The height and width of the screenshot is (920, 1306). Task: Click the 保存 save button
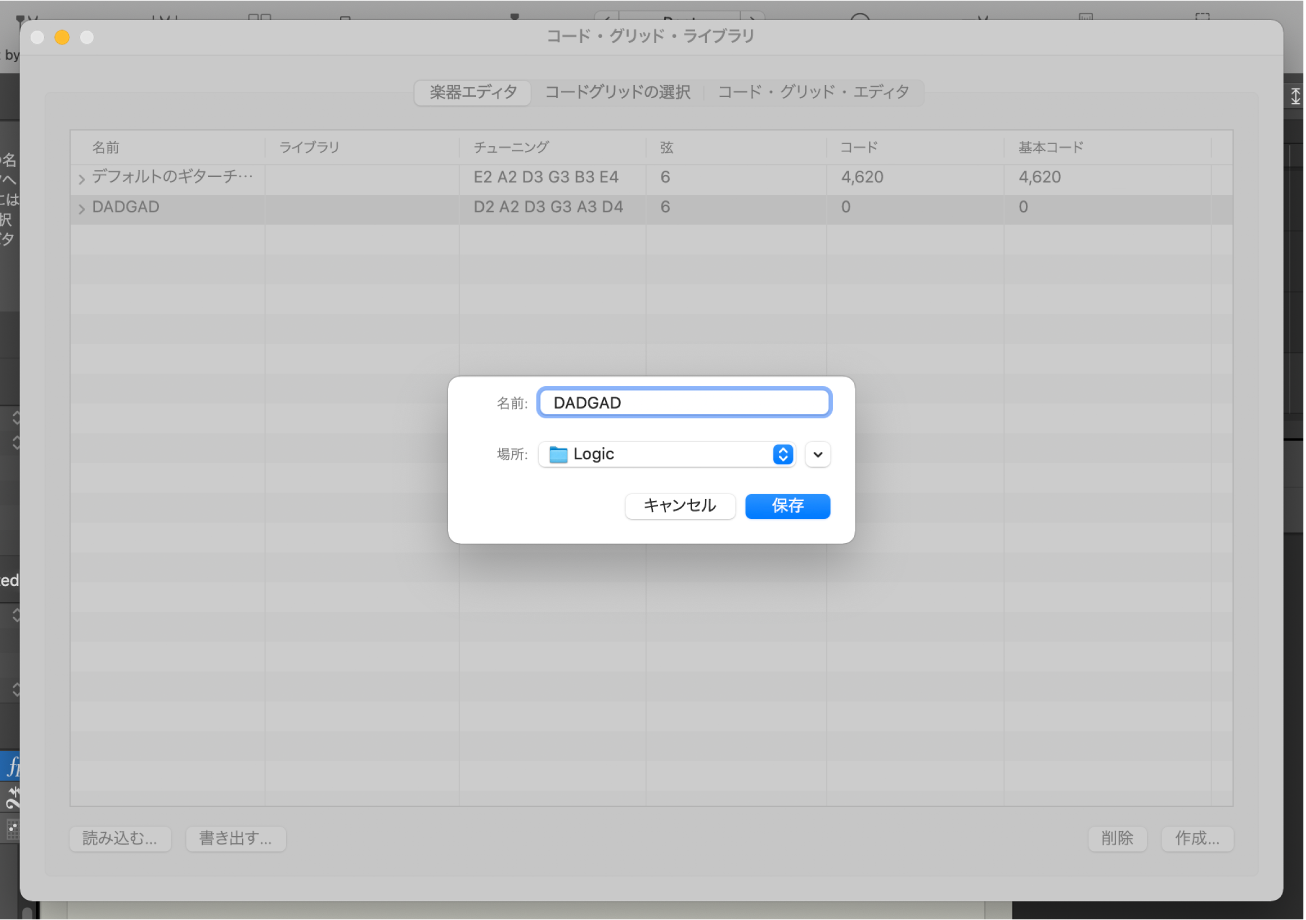coord(787,506)
